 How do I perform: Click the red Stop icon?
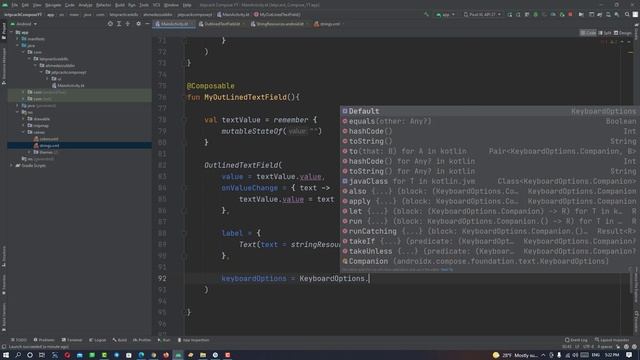pos(570,14)
